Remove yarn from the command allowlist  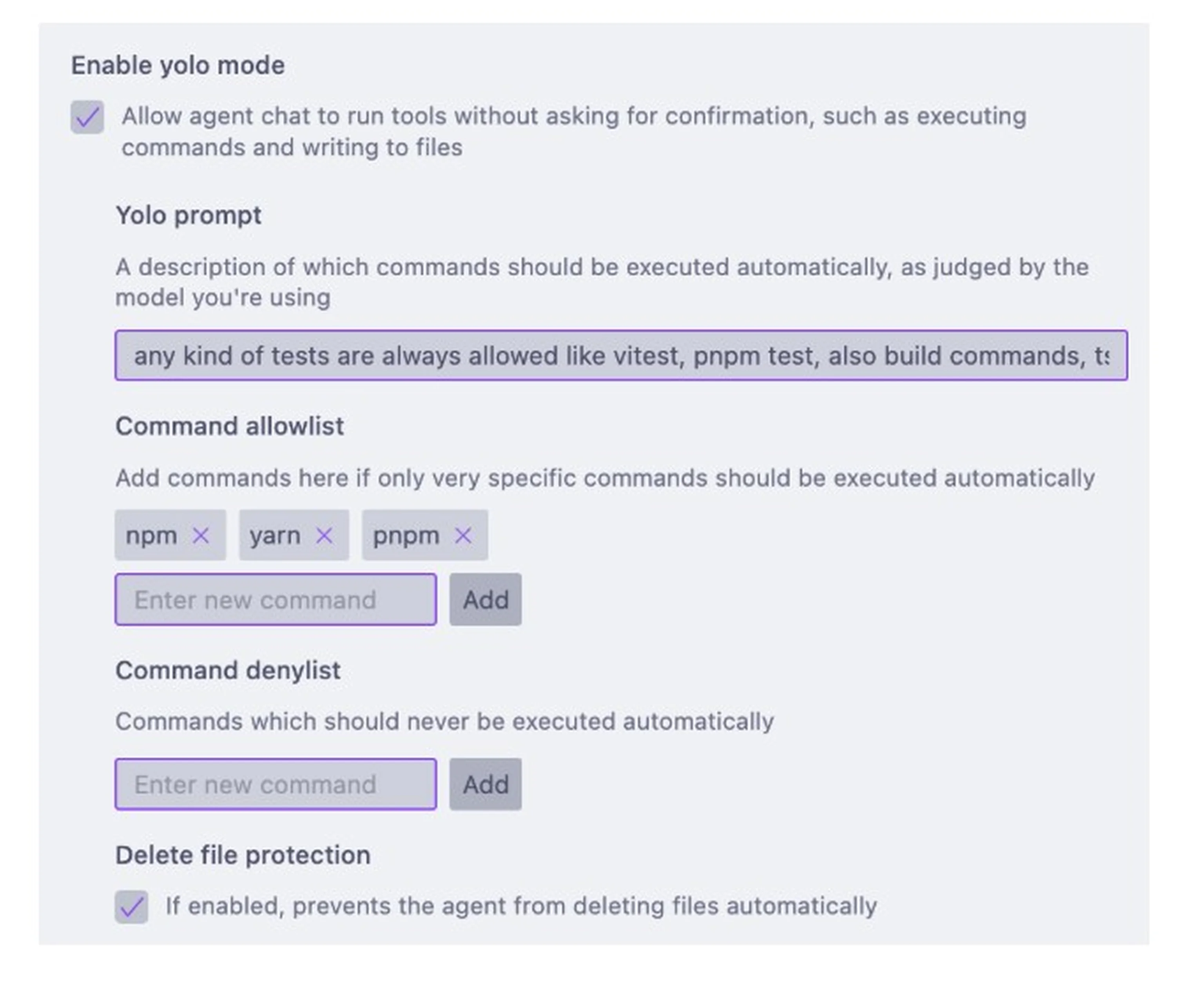[x=325, y=535]
